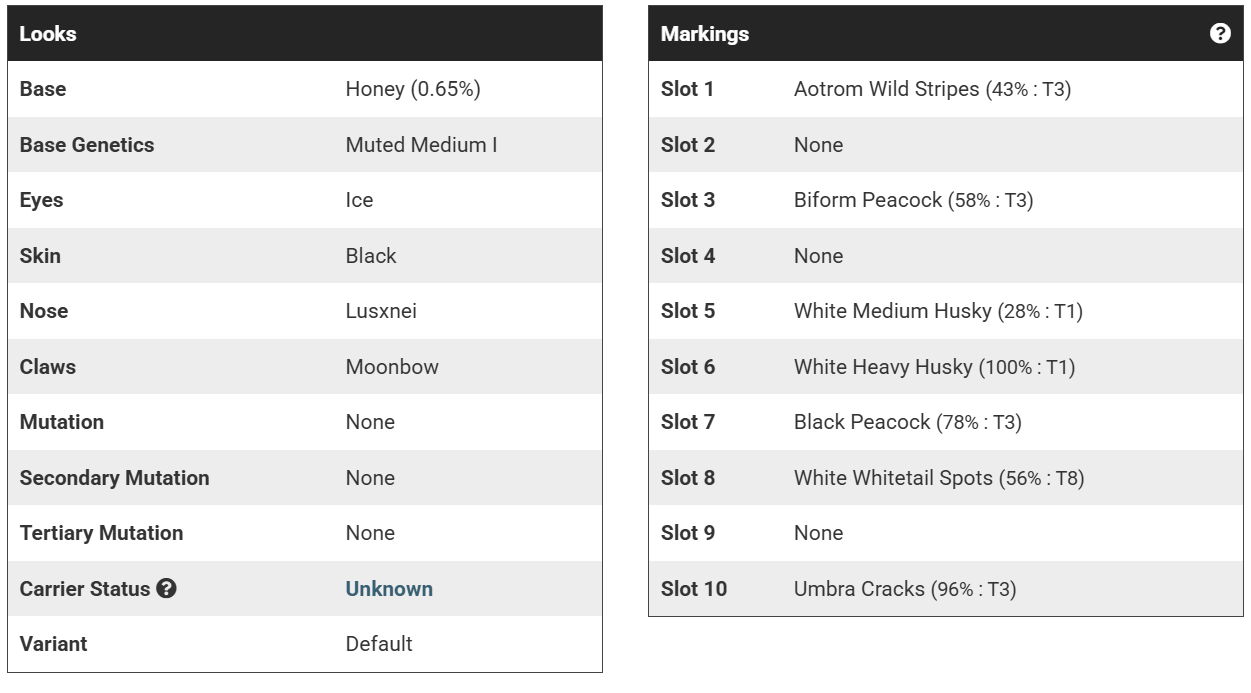Select the Default variant value
The width and height of the screenshot is (1251, 693).
[x=379, y=644]
